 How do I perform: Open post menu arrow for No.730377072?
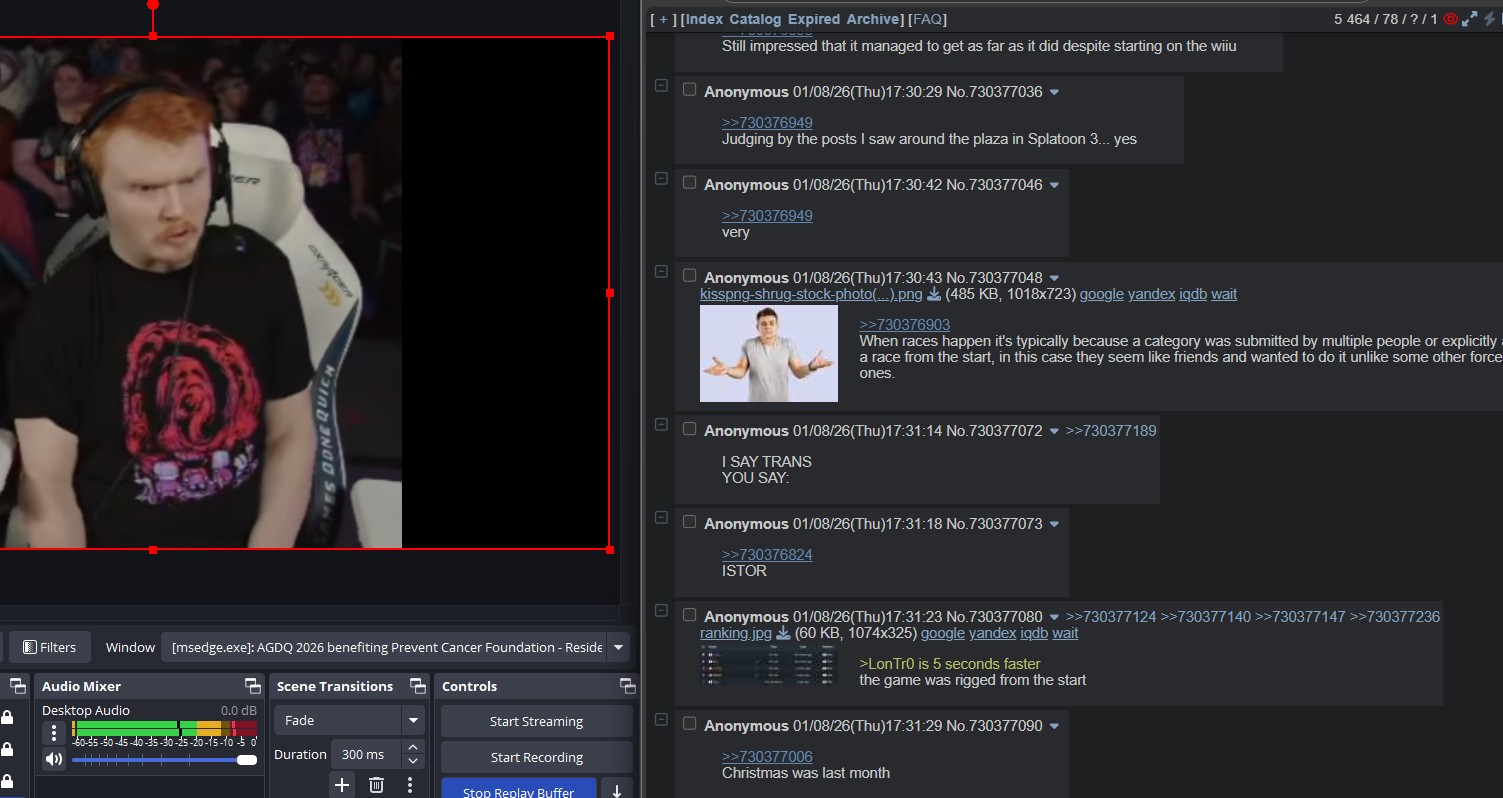[x=1054, y=431]
